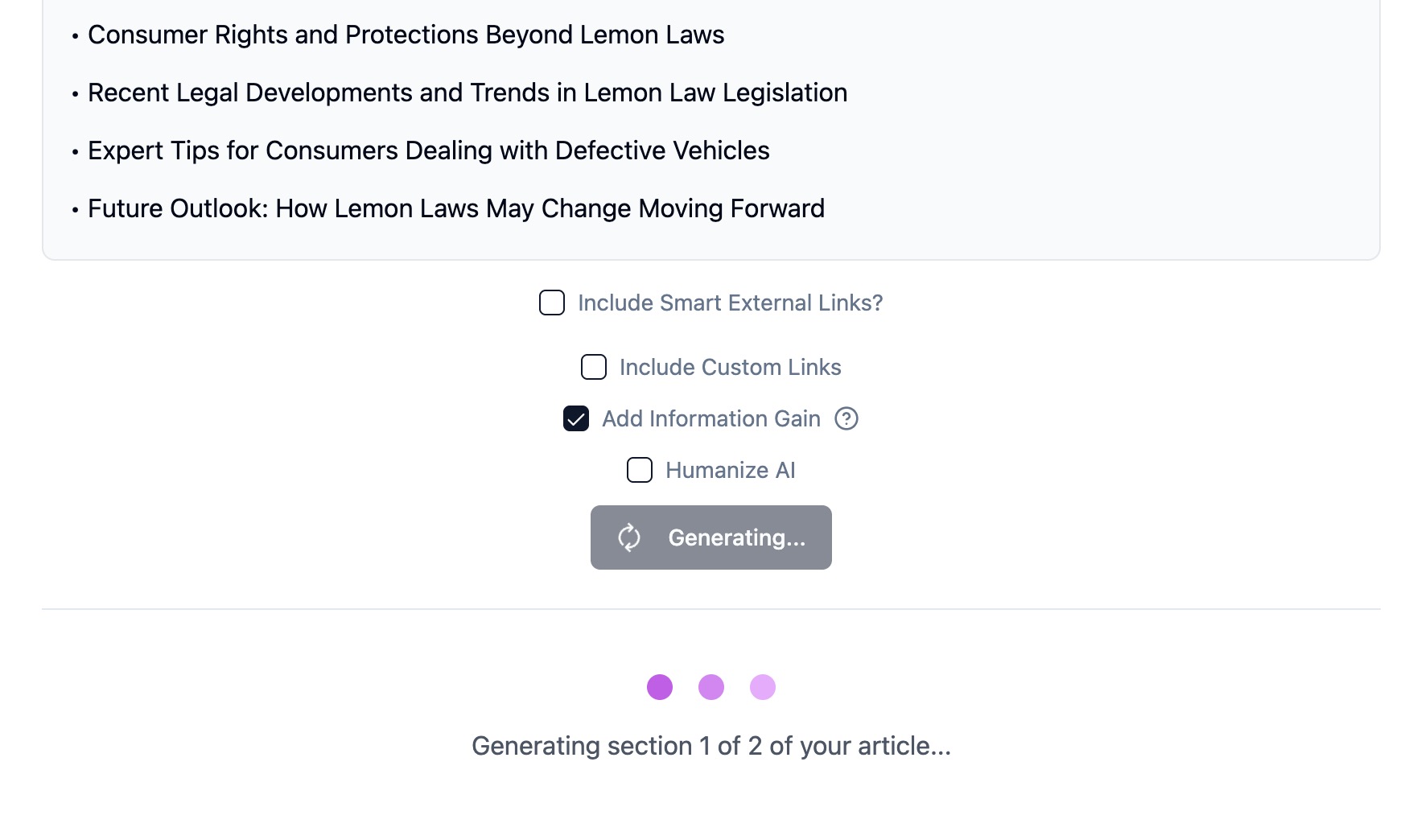Click the 'Add Information Gain' label text

click(710, 418)
